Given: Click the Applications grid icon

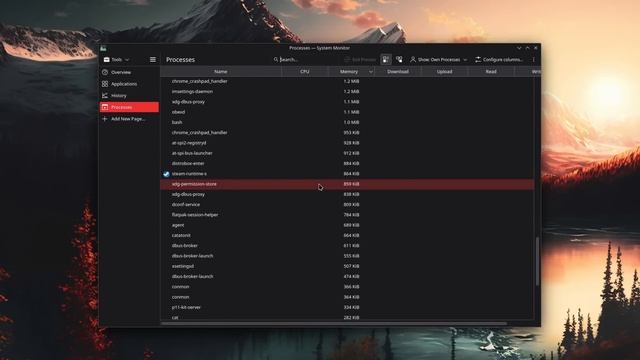Looking at the screenshot, I should [x=105, y=84].
